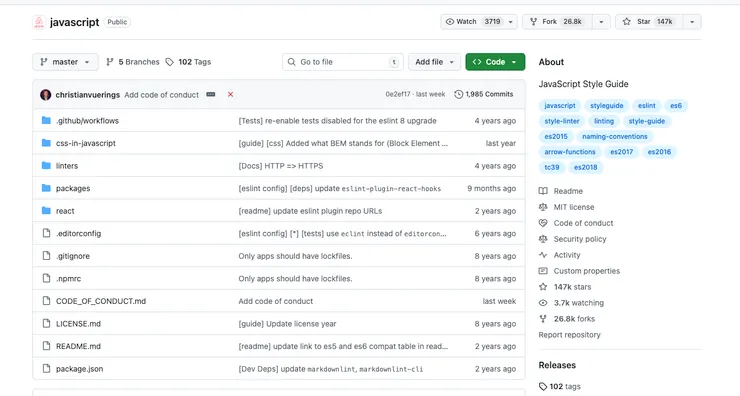Click the LICENSE.md file icon
The height and width of the screenshot is (396, 740).
pos(46,323)
